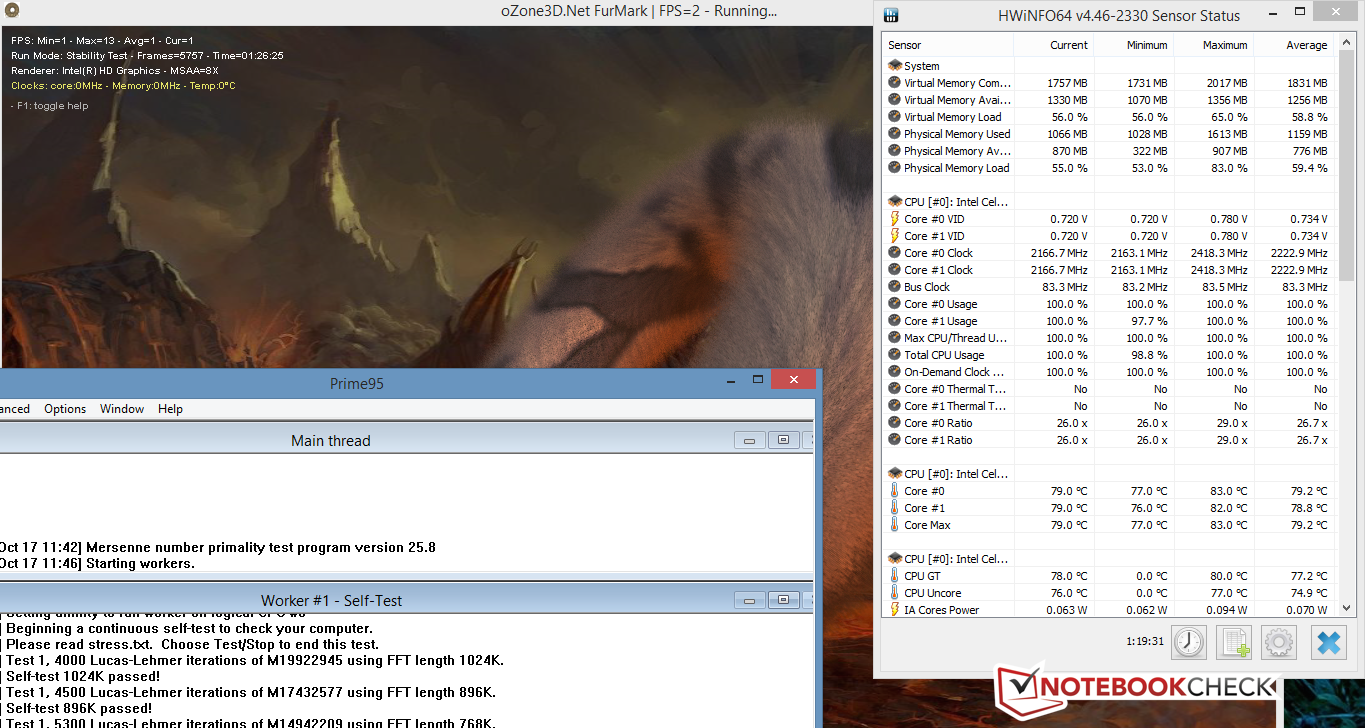1365x728 pixels.
Task: Click the 'Starting workers.' log line
Action: coord(140,563)
